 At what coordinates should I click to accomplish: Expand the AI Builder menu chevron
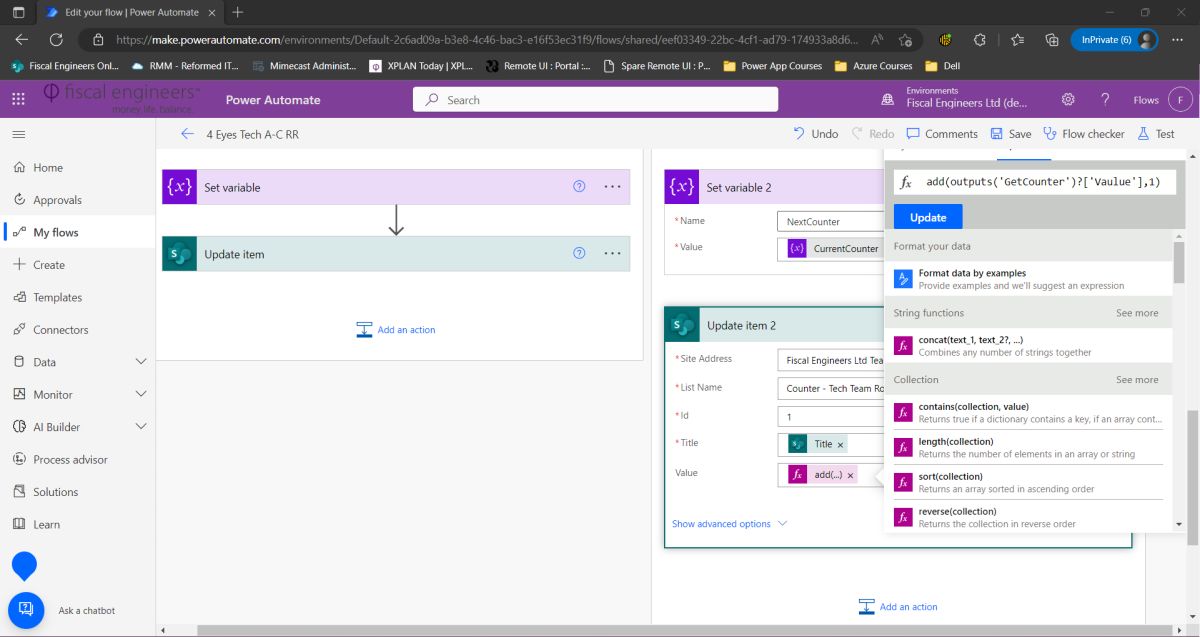[x=141, y=427]
